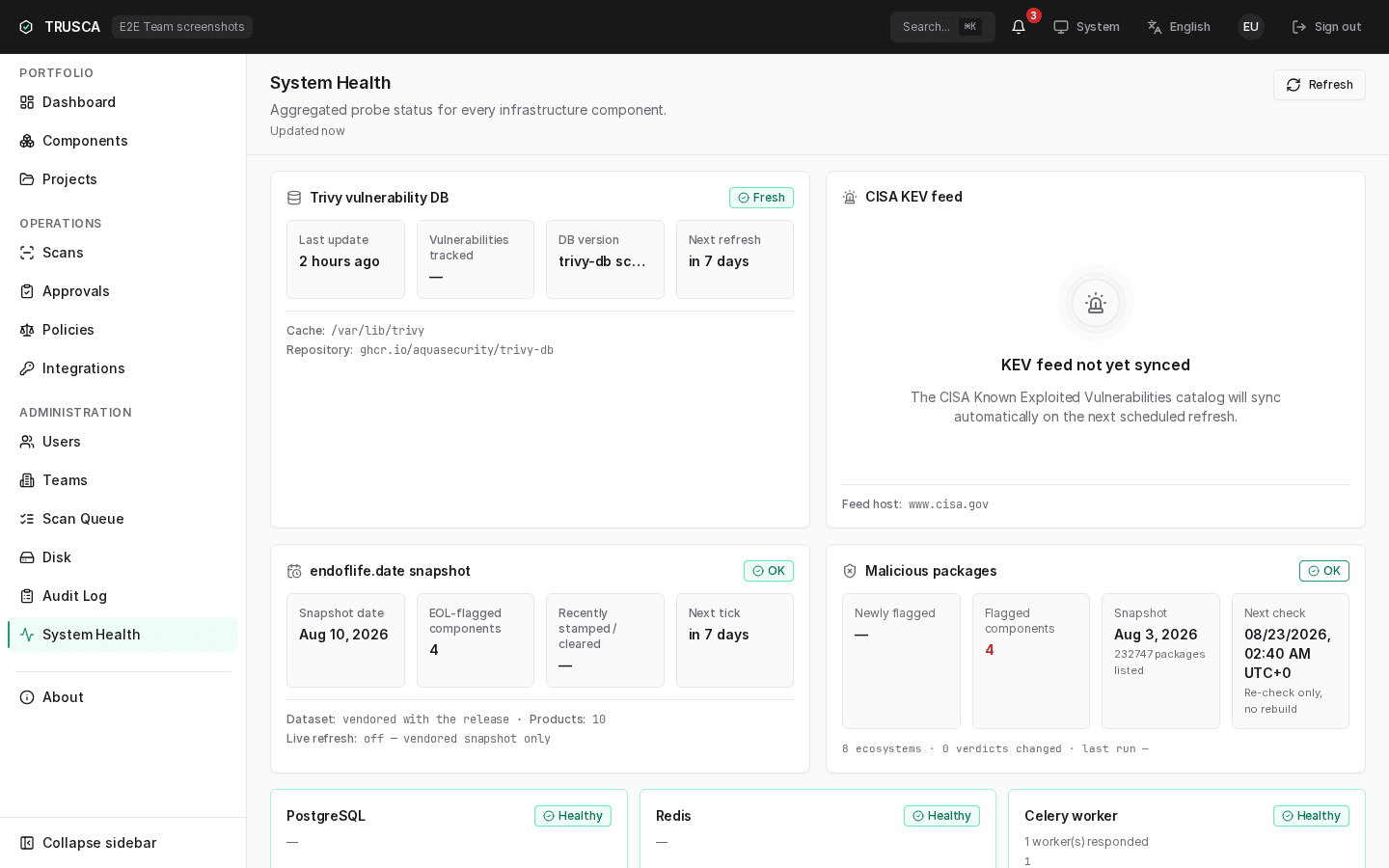Open Scan Queue page
This screenshot has width=1389, height=868.
pyautogui.click(x=123, y=519)
